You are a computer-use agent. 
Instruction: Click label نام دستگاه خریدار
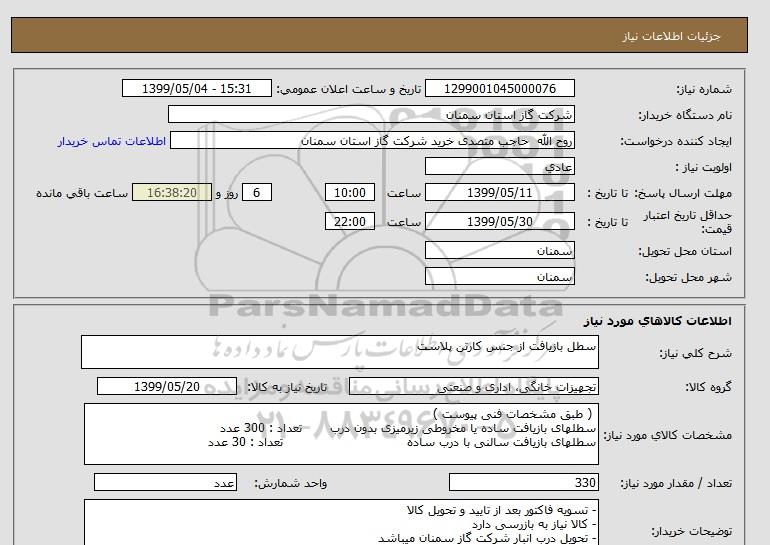[685, 115]
